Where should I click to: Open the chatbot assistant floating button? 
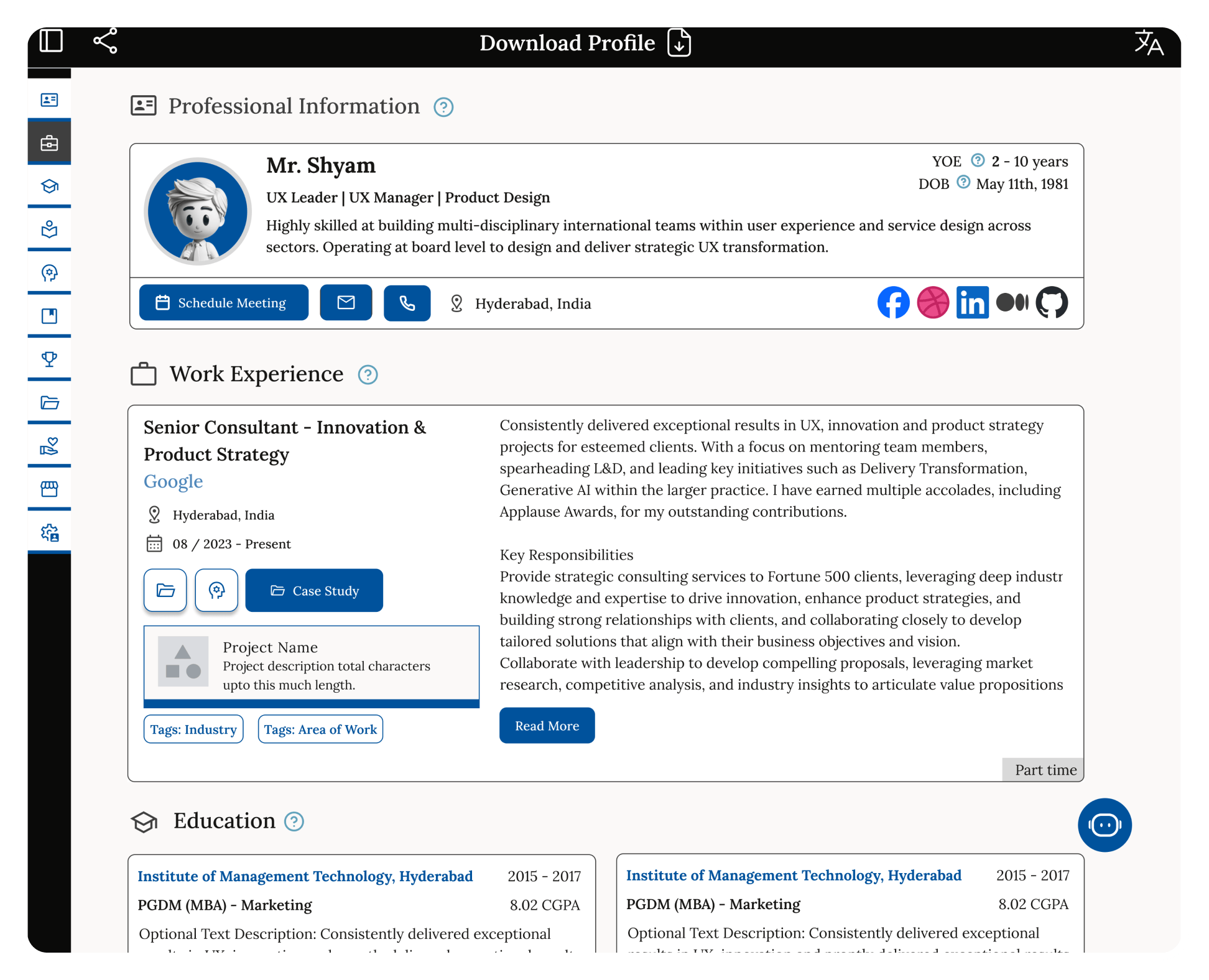[x=1105, y=825]
